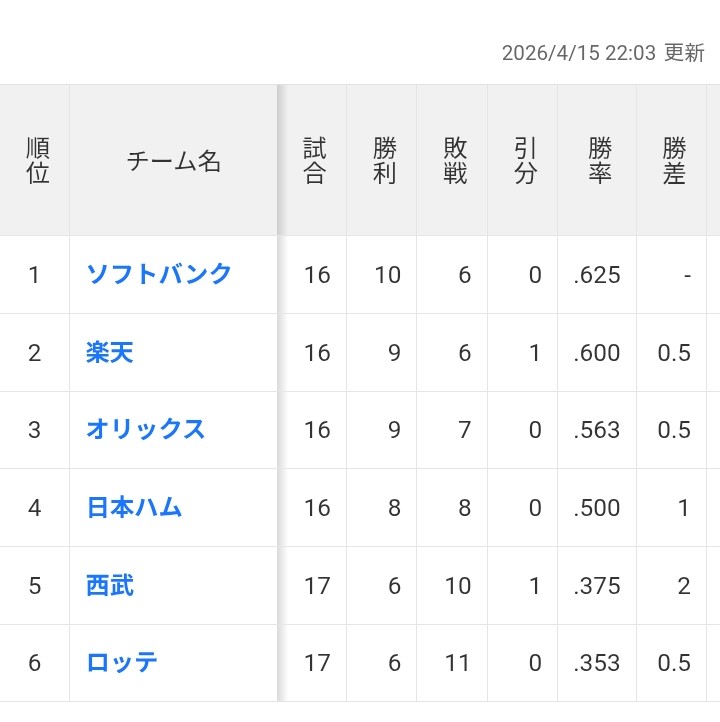Select the 試合 column header
The width and height of the screenshot is (720, 722).
coord(314,161)
